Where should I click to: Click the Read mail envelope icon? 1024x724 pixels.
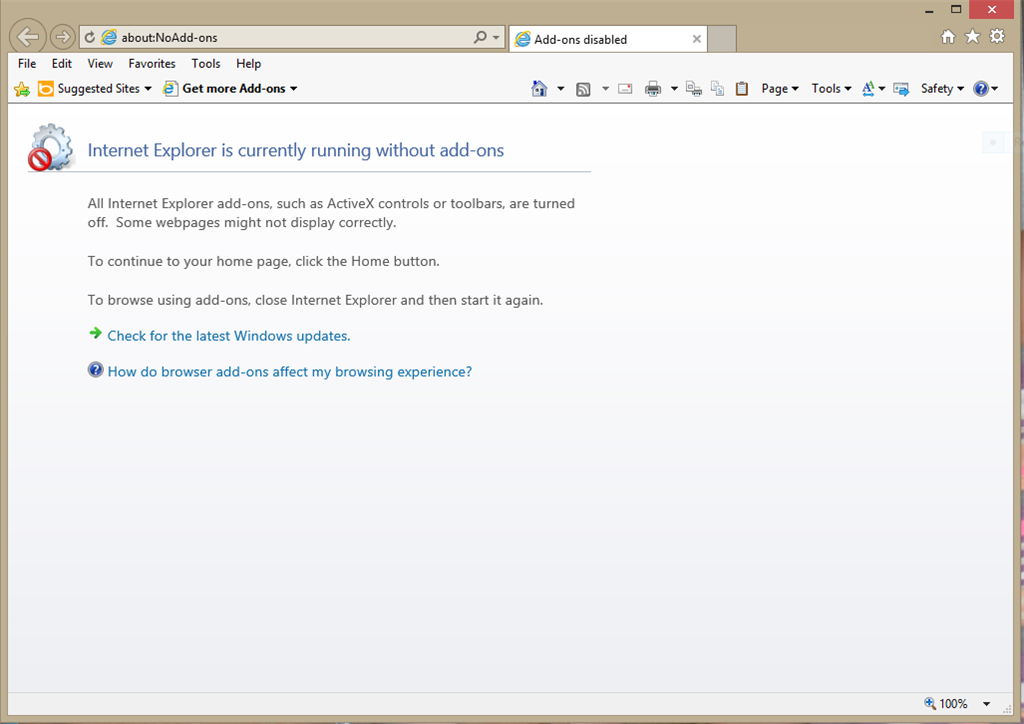(x=626, y=89)
